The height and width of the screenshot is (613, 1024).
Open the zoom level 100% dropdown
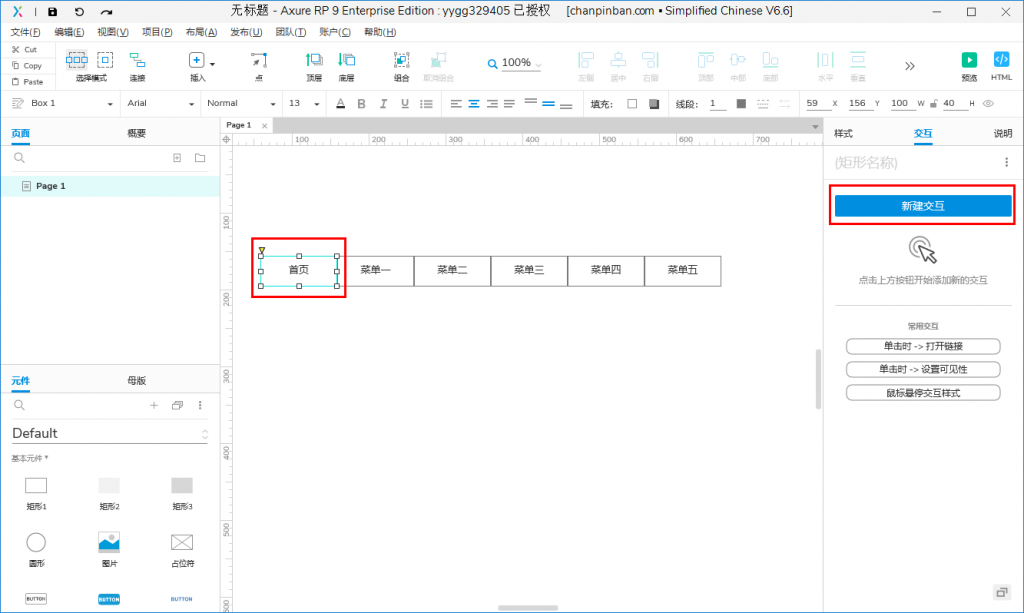(516, 63)
